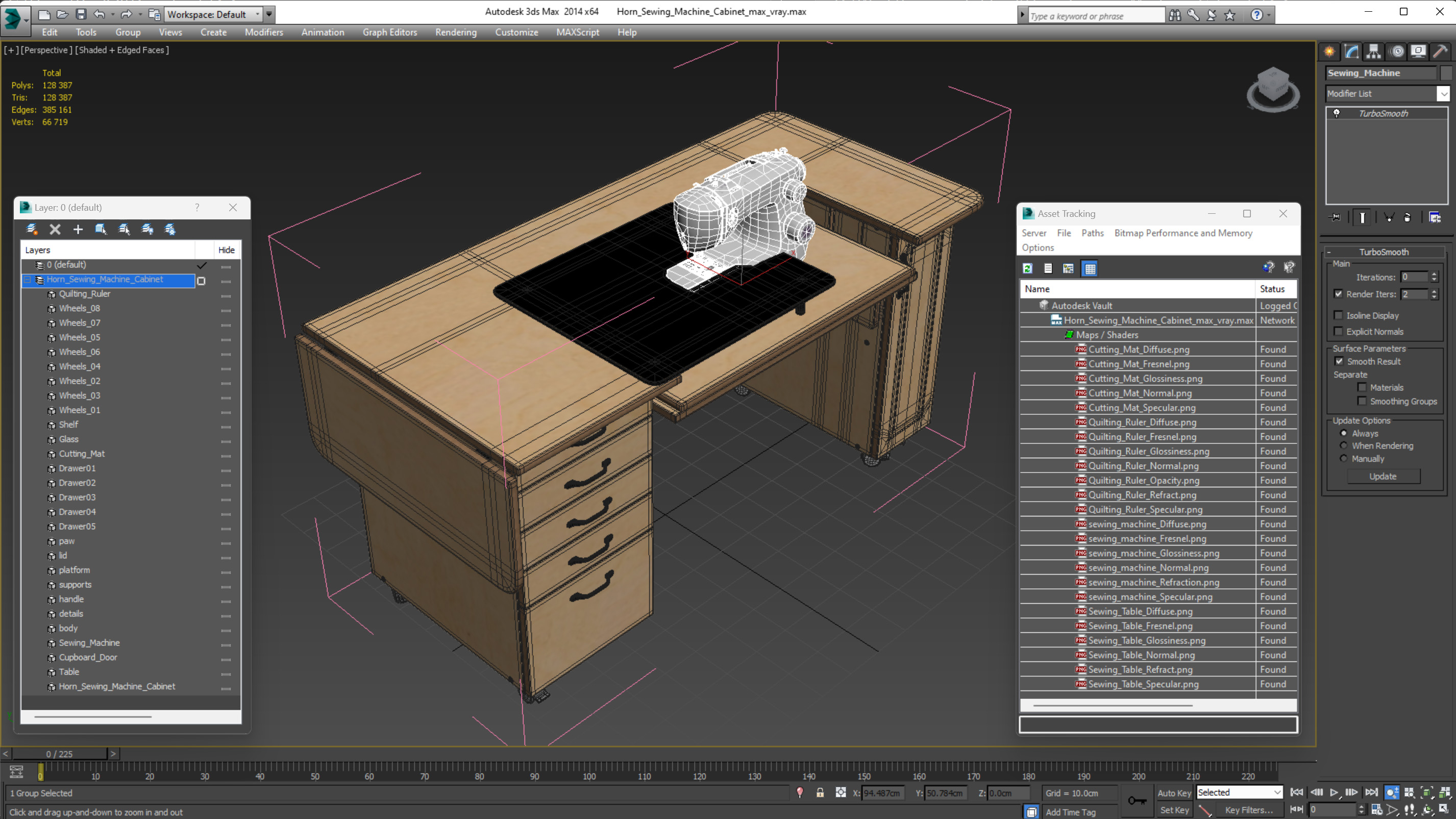1456x819 pixels.
Task: Open the Hierarchy command panel tab
Action: [x=1373, y=52]
